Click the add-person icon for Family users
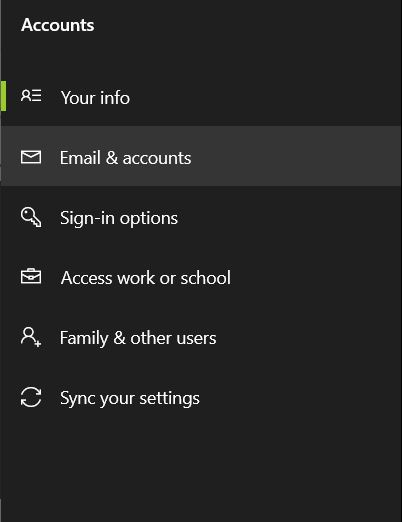The image size is (402, 522). click(31, 337)
